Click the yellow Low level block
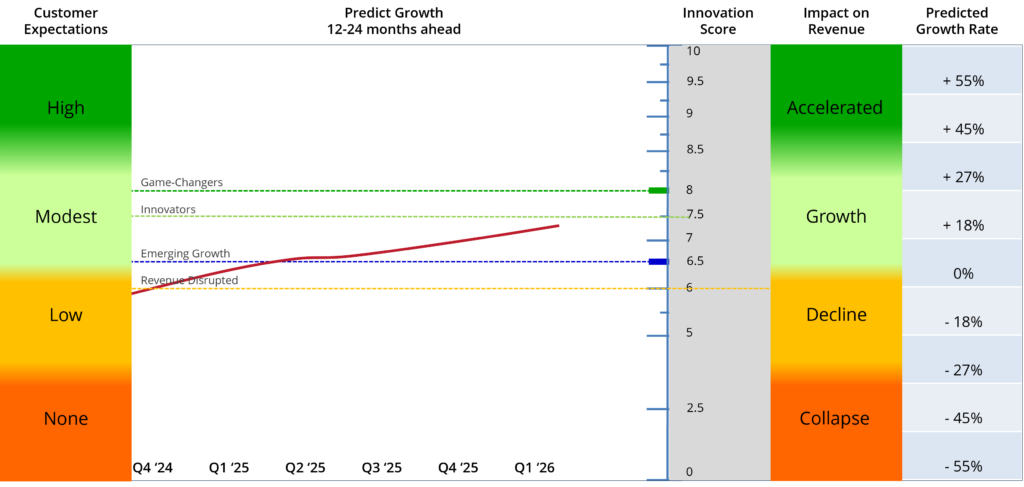 click(66, 315)
